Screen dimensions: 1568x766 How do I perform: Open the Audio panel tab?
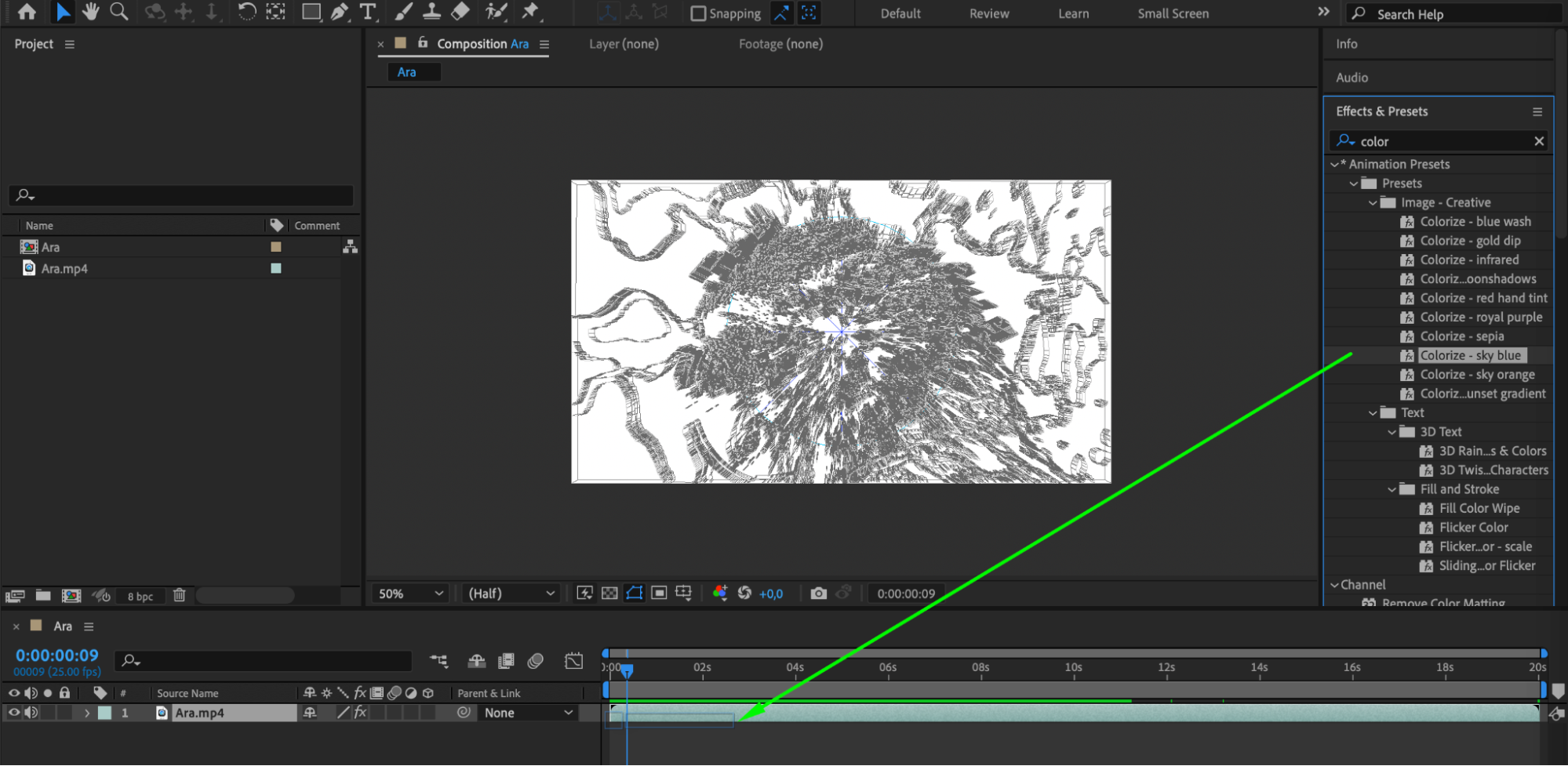tap(1352, 78)
